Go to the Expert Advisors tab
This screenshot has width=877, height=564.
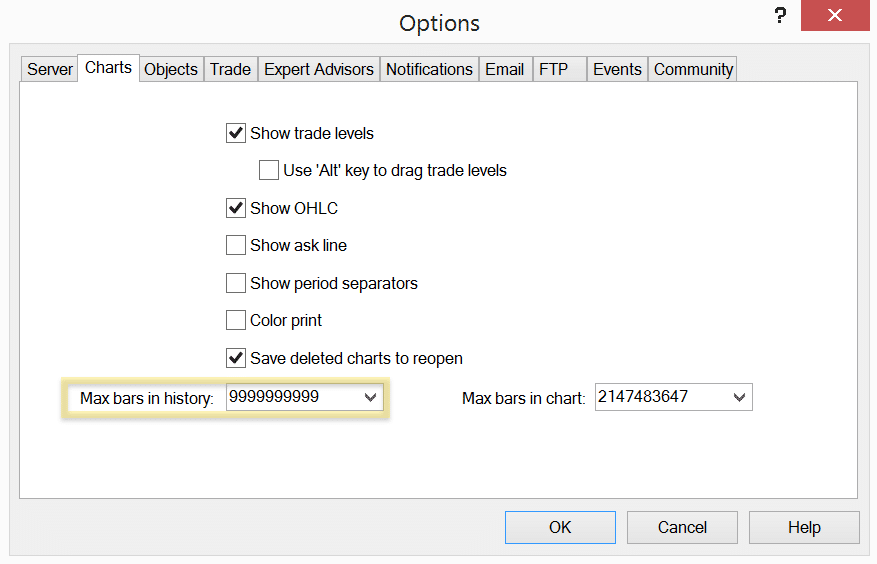319,69
